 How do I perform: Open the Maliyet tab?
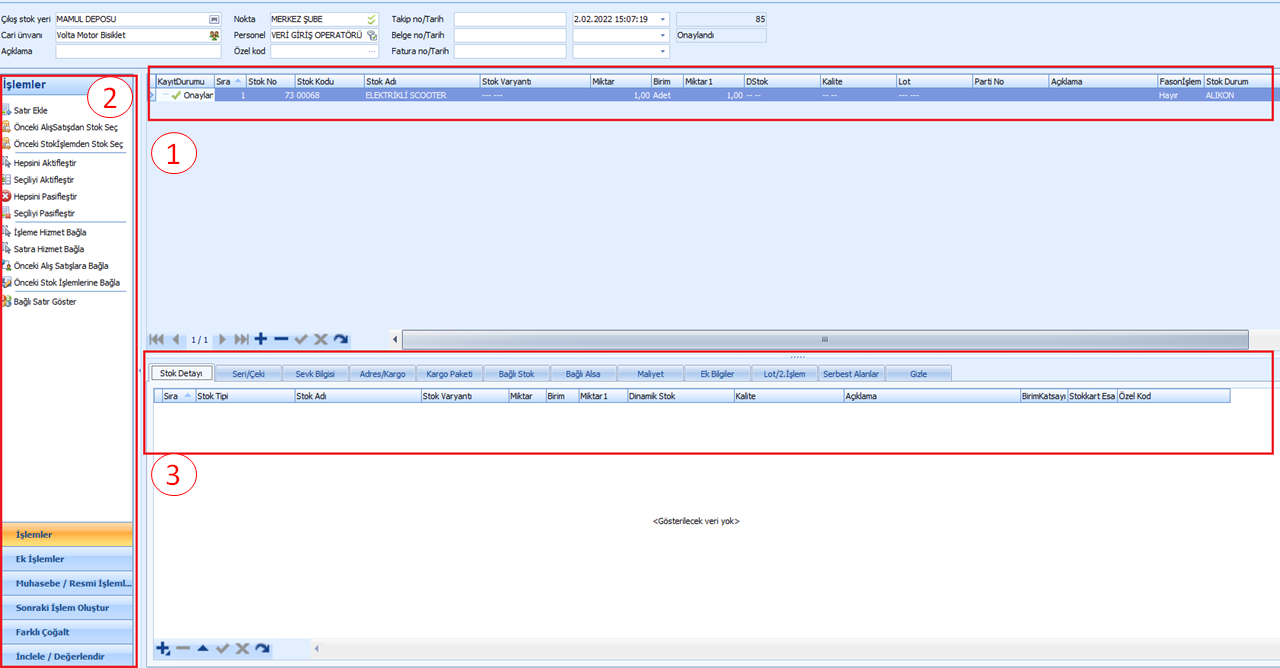pos(650,374)
